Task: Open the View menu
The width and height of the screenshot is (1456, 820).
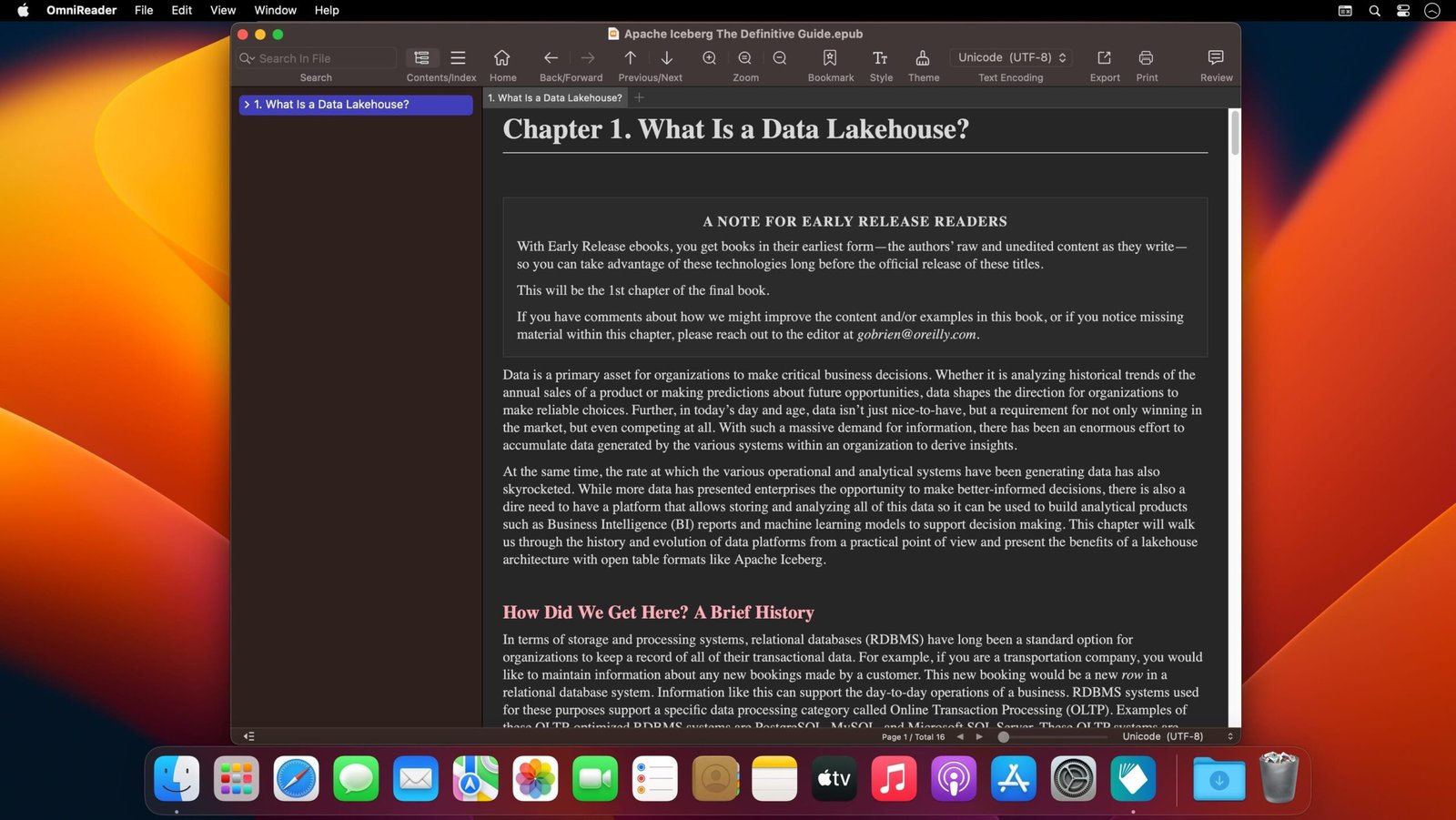Action: (222, 10)
